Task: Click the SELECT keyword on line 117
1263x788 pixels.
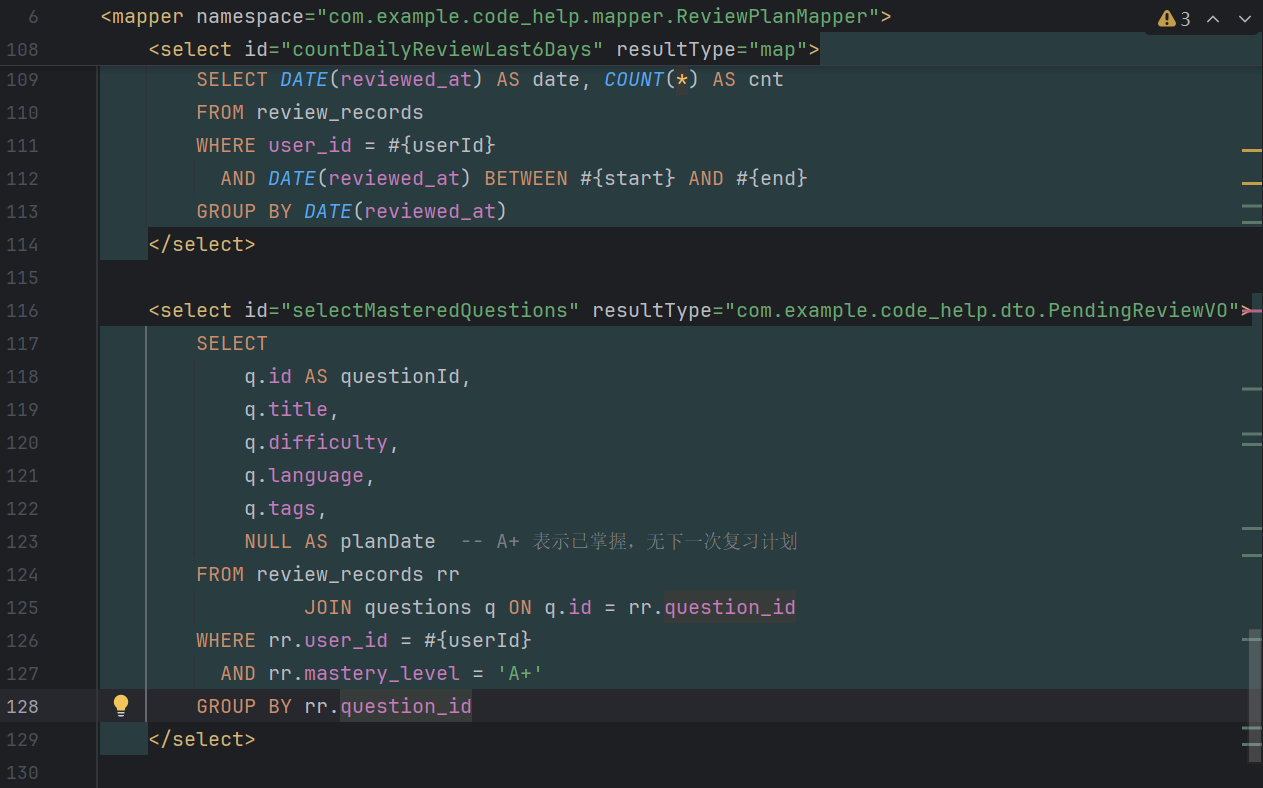Action: (232, 344)
